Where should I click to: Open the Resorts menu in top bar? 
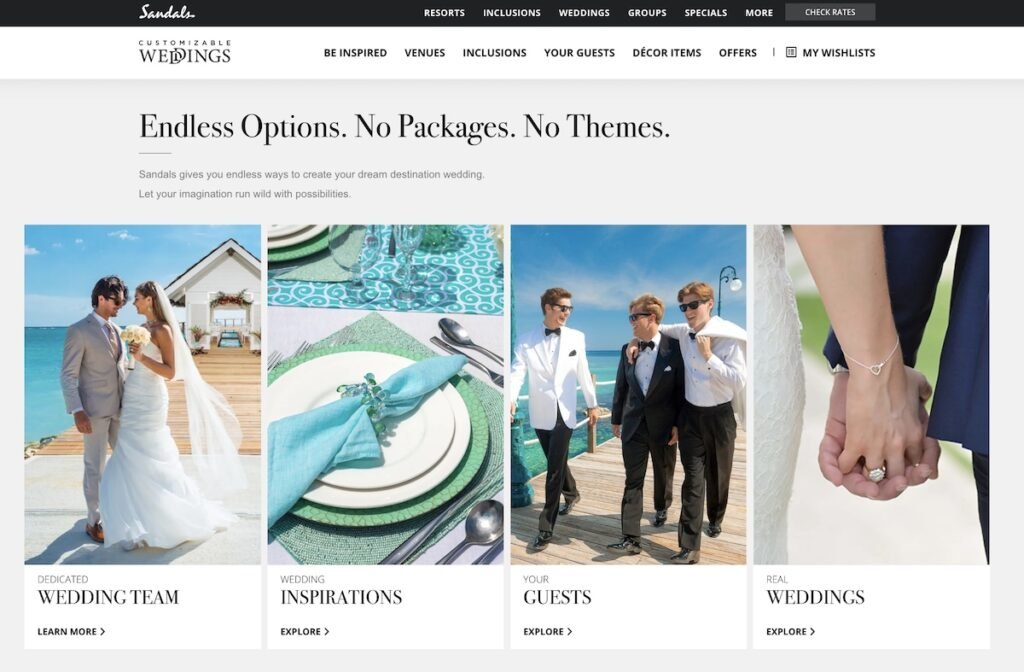(x=444, y=12)
